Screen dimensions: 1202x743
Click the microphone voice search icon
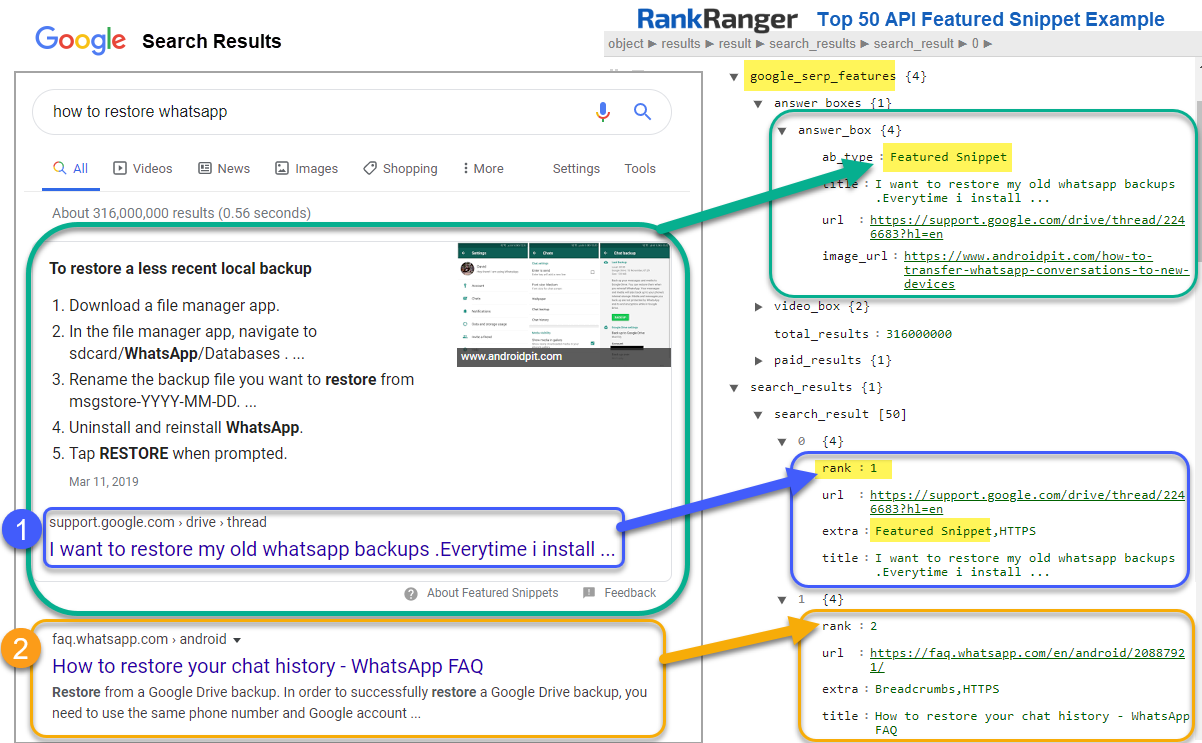(x=602, y=112)
